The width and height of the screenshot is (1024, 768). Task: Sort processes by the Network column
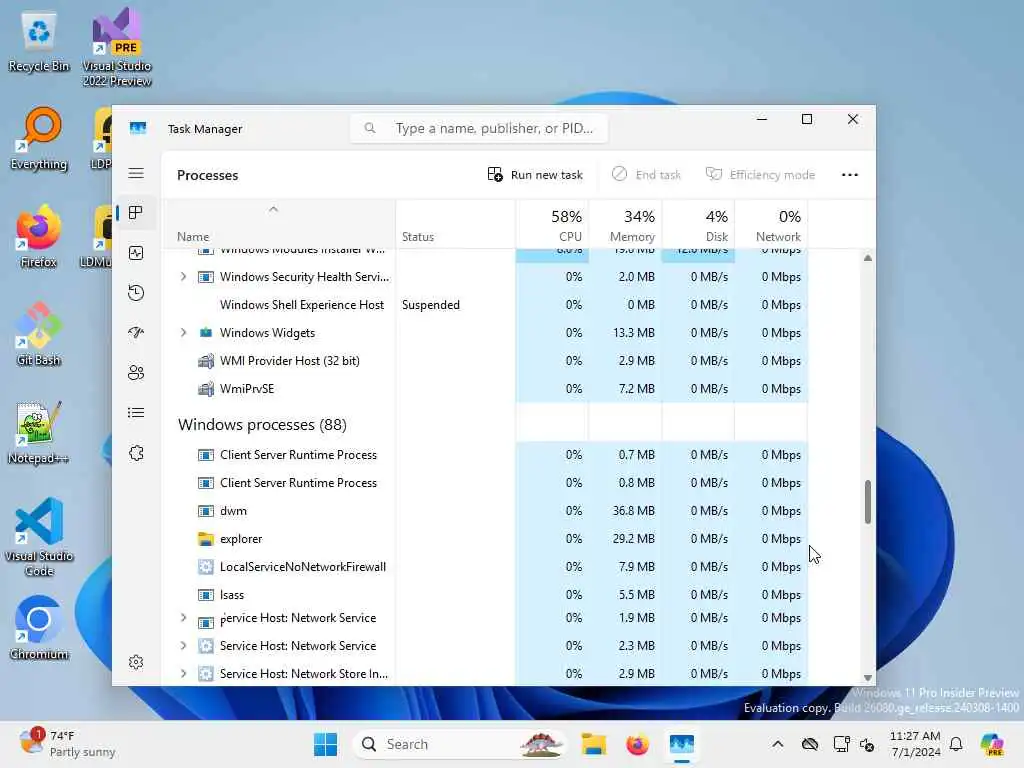[772, 224]
